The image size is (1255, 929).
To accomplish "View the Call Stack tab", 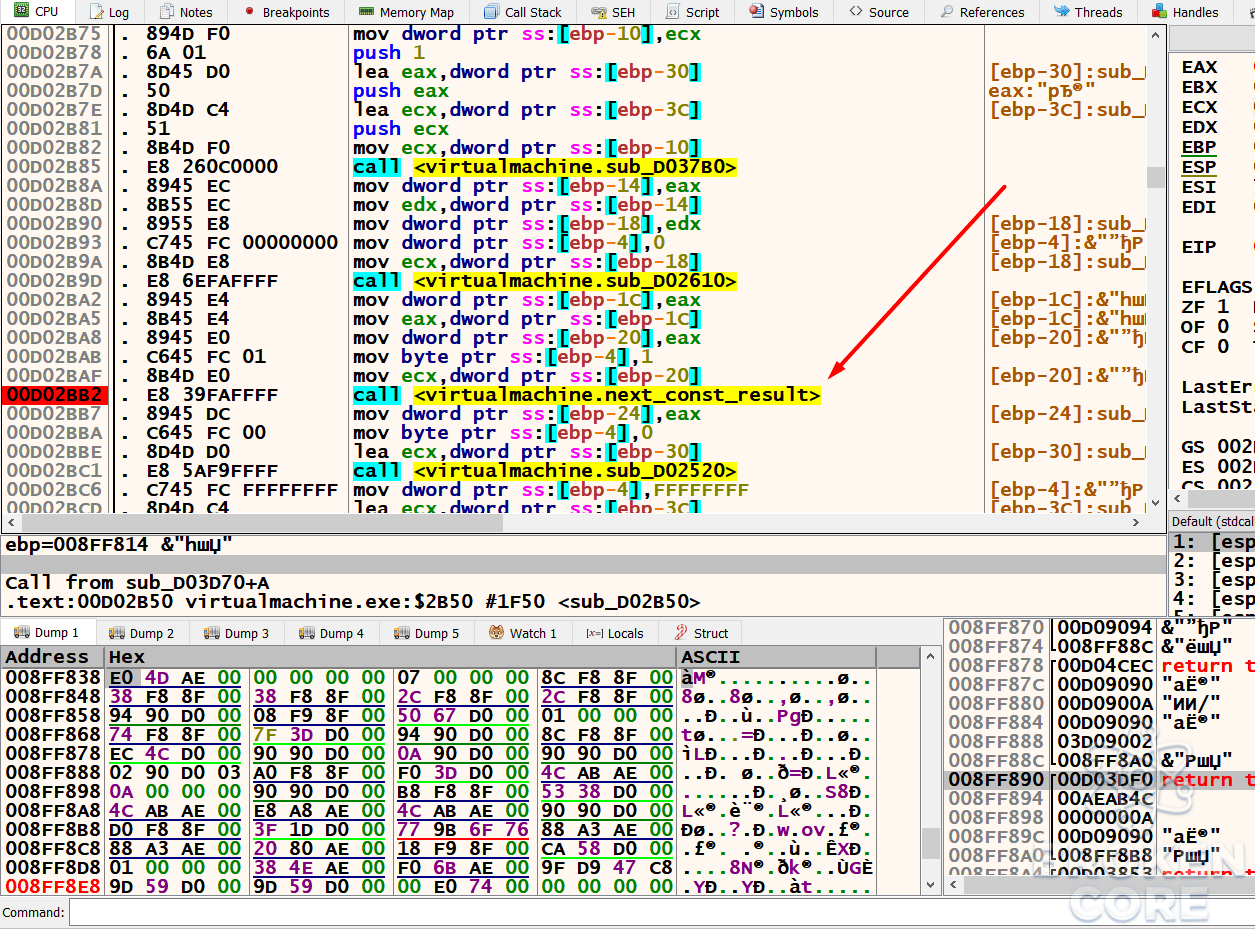I will tap(522, 12).
